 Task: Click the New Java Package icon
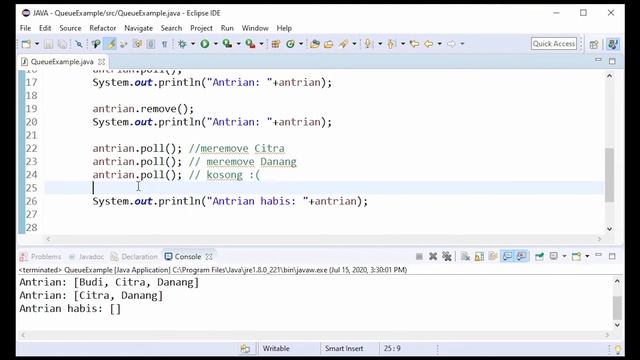pyautogui.click(x=276, y=44)
